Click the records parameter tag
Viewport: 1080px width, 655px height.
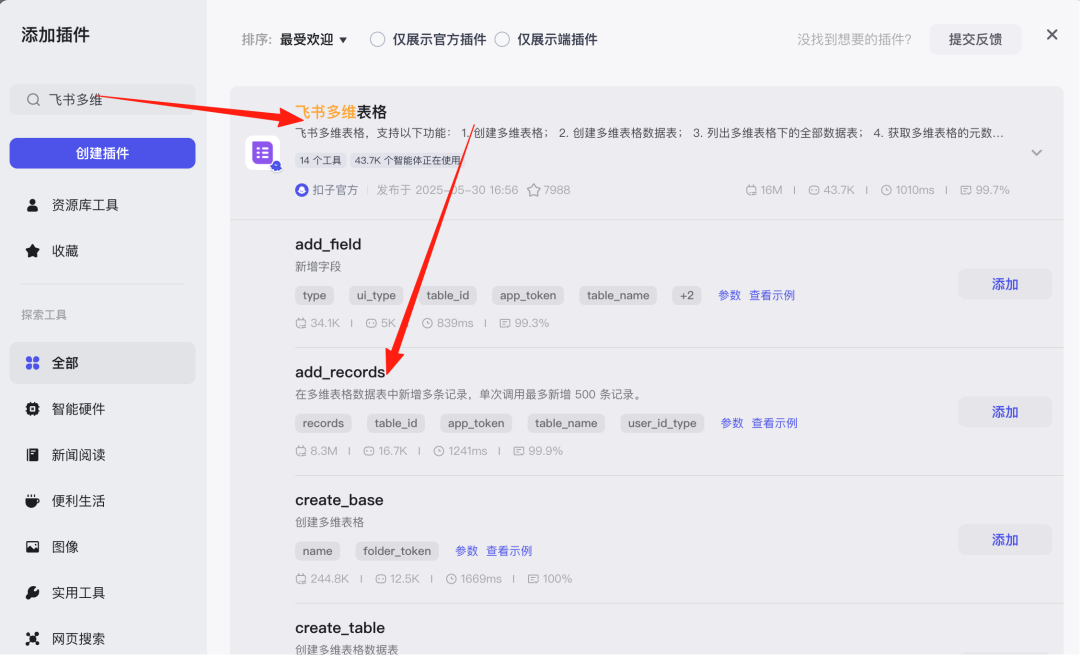tap(323, 423)
